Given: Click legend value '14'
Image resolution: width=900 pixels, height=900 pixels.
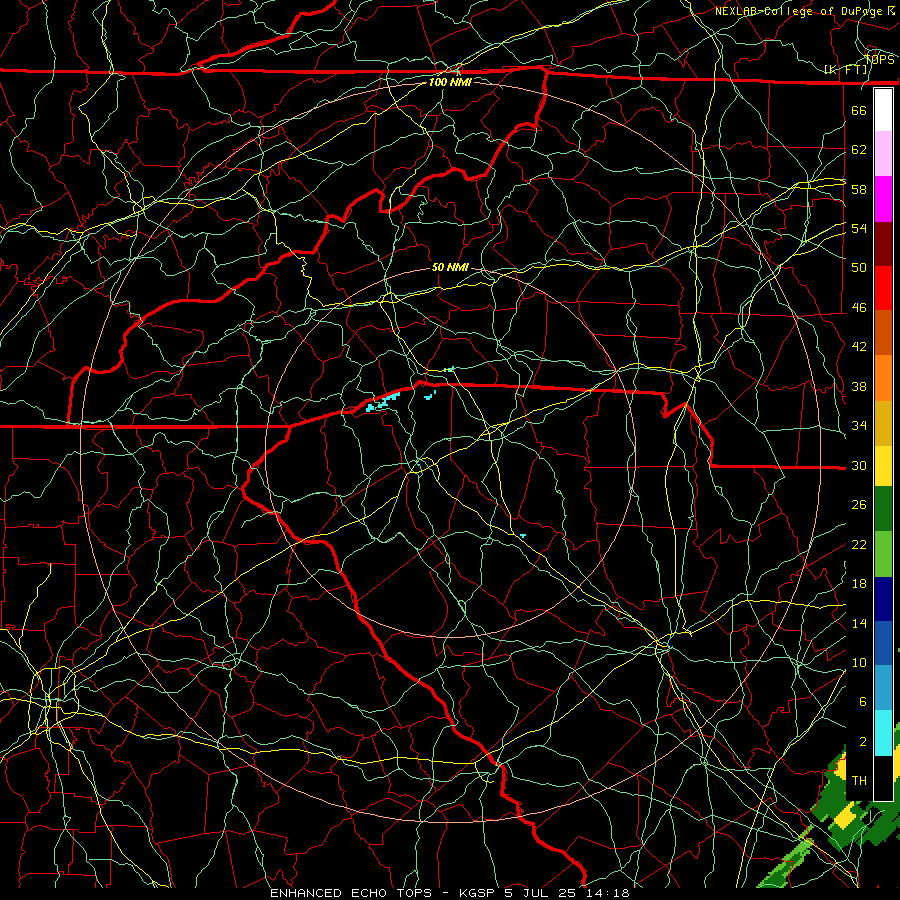Looking at the screenshot, I should tap(859, 623).
